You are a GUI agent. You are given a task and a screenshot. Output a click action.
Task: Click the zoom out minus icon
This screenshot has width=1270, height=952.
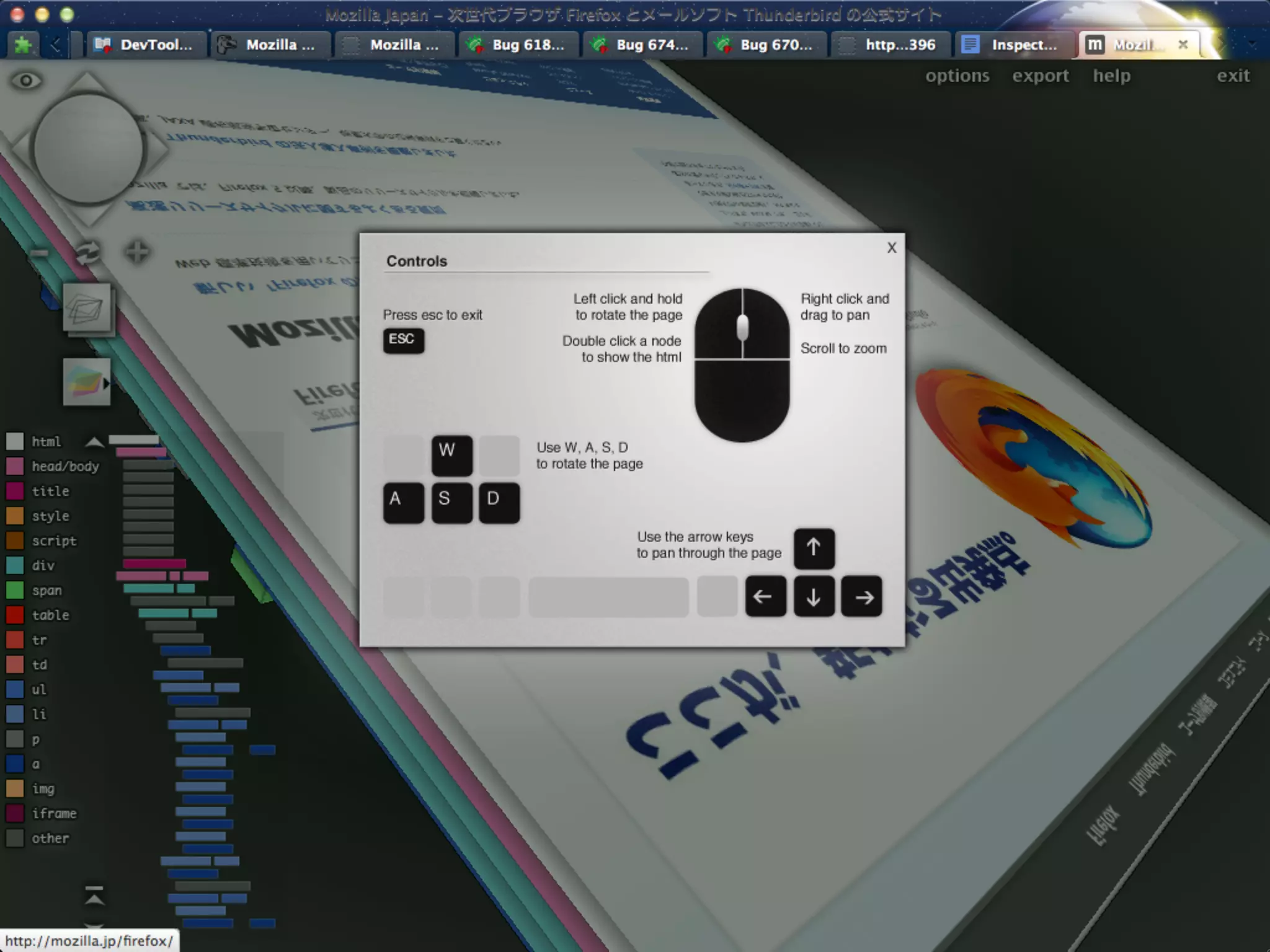[x=38, y=253]
